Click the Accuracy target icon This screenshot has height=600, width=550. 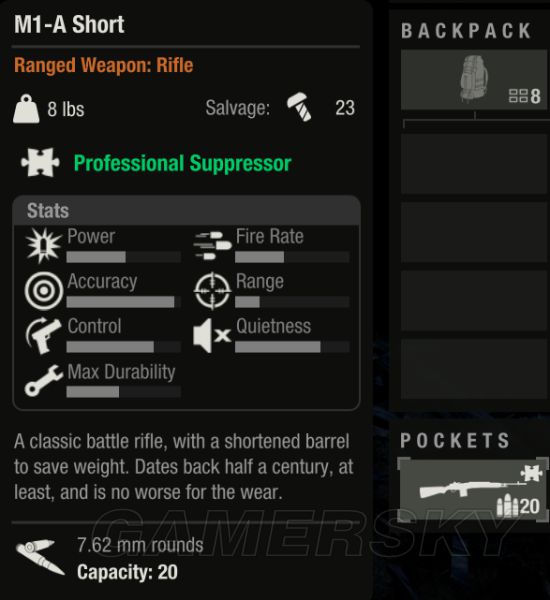(44, 291)
